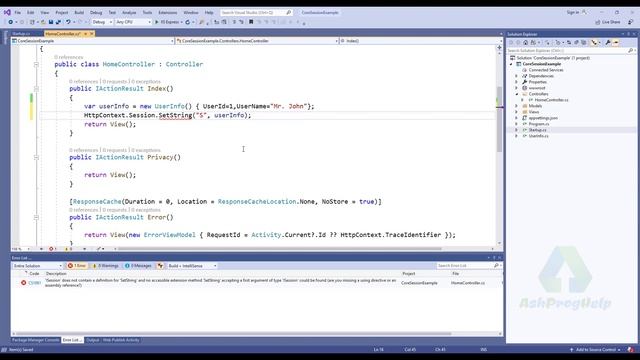Select UserInfo.cs in Solution Explorer
640x360 pixels.
[x=538, y=136]
